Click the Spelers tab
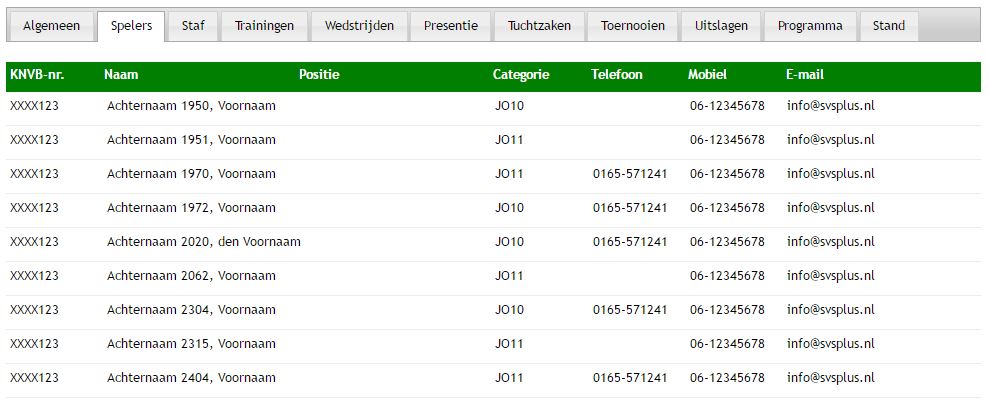The height and width of the screenshot is (407, 989). [x=132, y=25]
